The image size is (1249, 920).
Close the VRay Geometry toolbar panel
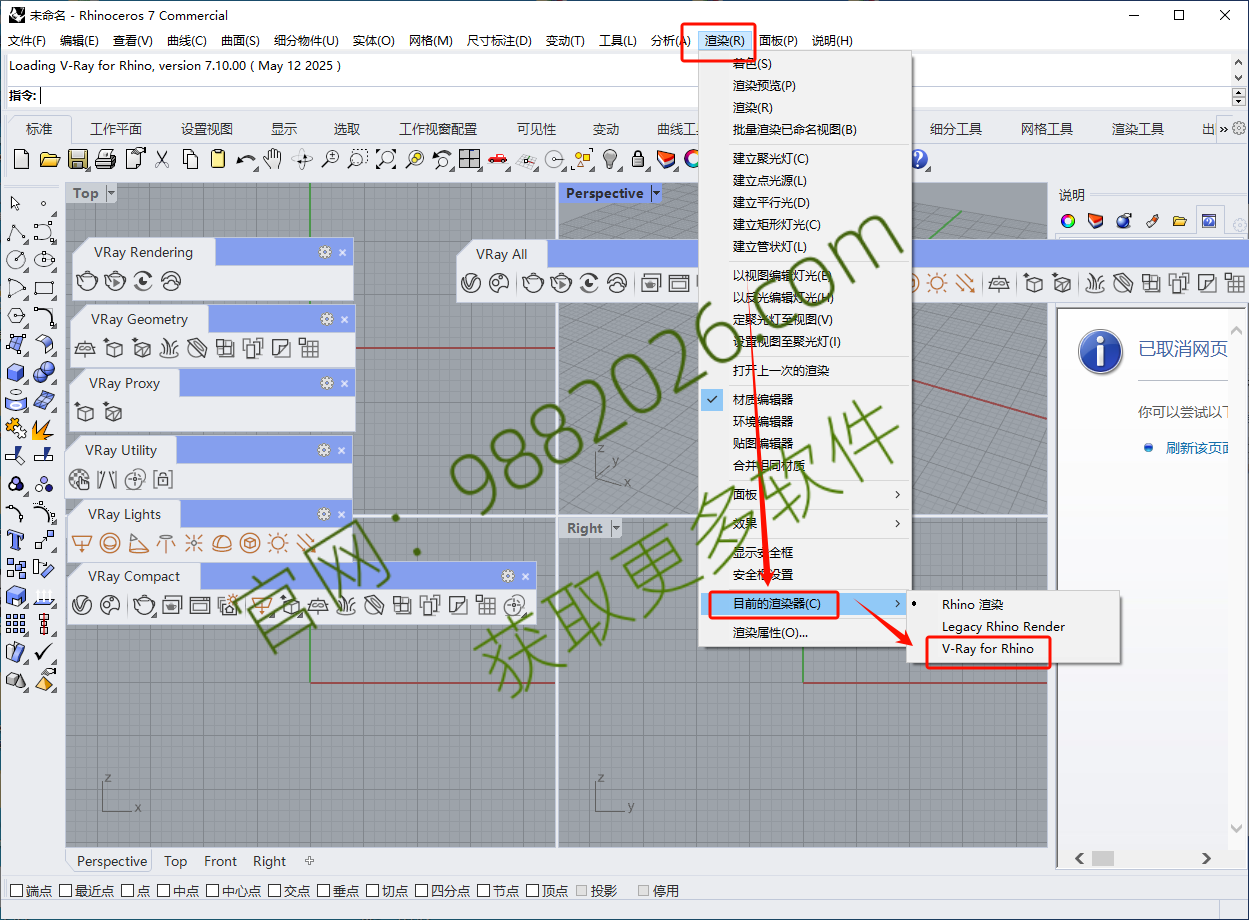[x=343, y=319]
